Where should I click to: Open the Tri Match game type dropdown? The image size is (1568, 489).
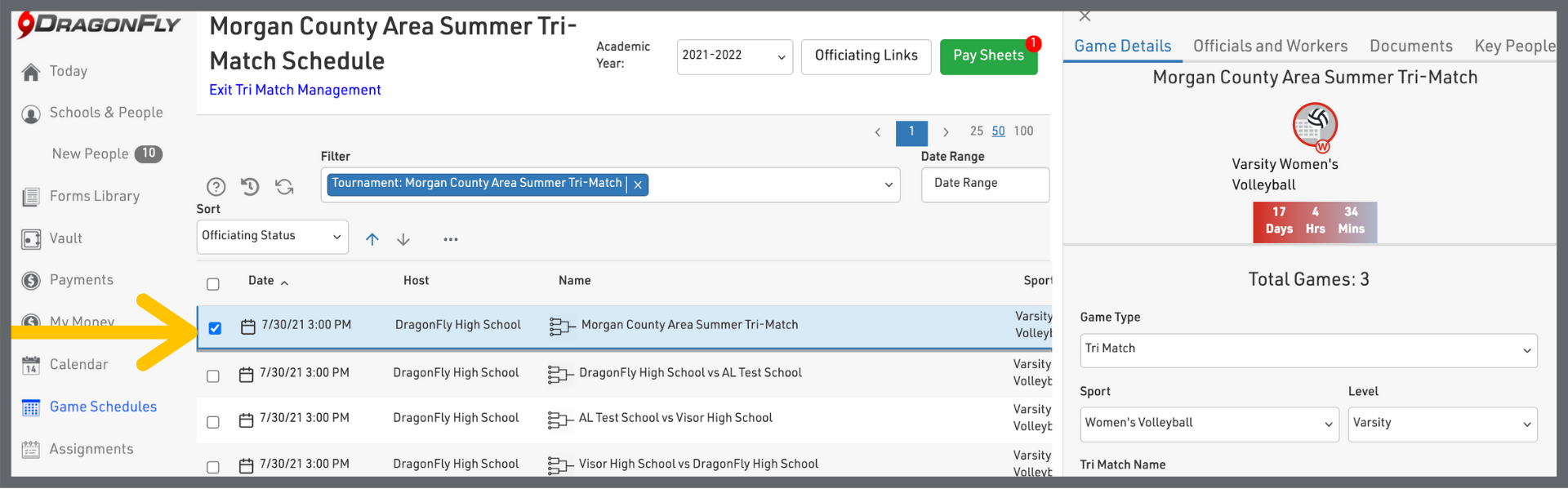1307,350
